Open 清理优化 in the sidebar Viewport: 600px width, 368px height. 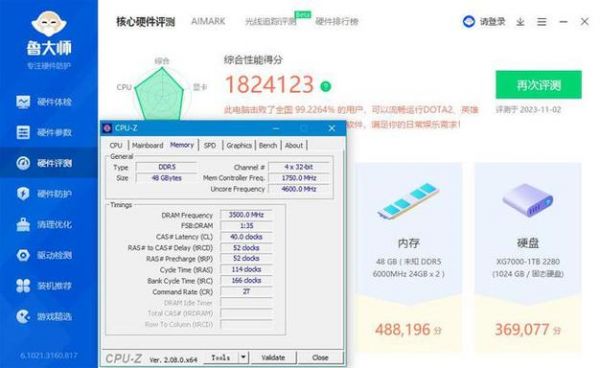point(44,224)
